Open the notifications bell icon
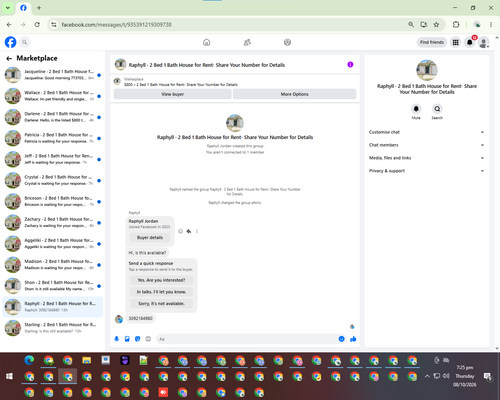Screen dimensions: 500x400 click(469, 42)
